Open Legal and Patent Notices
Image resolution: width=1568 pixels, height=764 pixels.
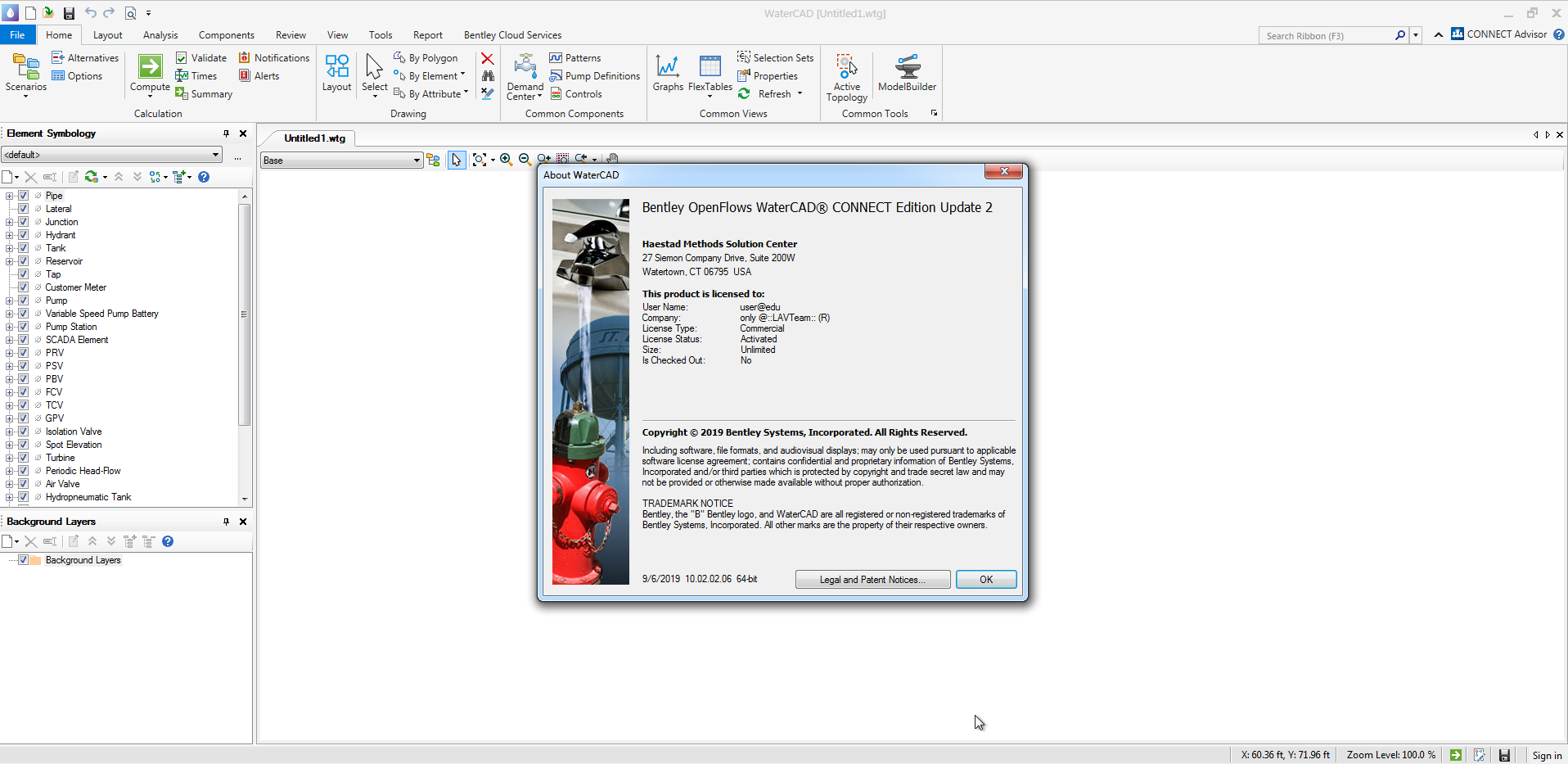(872, 580)
